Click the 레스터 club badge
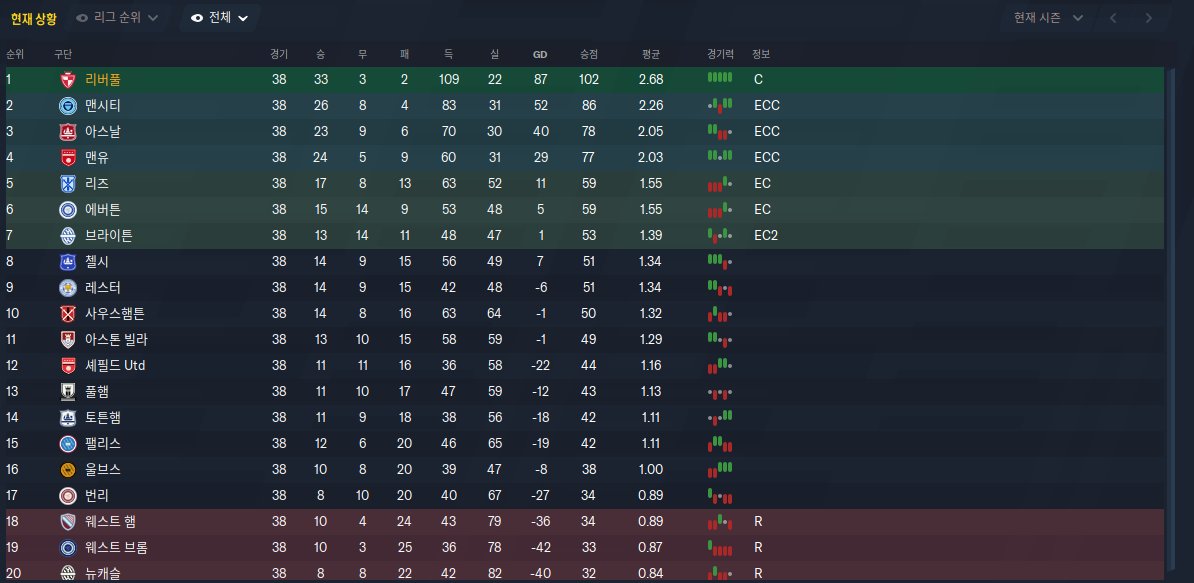The width and height of the screenshot is (1194, 583). coord(68,287)
